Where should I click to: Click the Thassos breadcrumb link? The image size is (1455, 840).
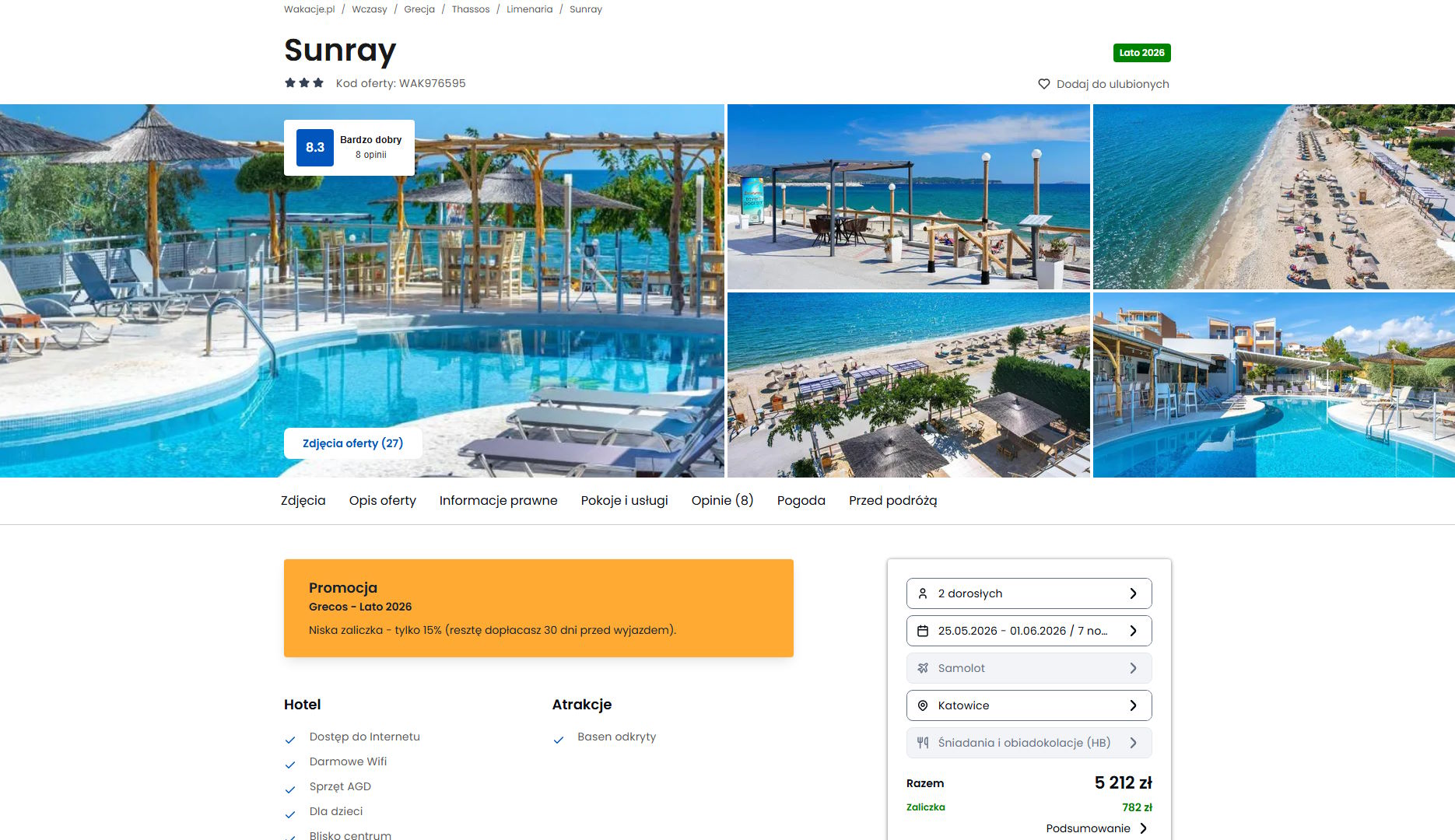pyautogui.click(x=471, y=9)
